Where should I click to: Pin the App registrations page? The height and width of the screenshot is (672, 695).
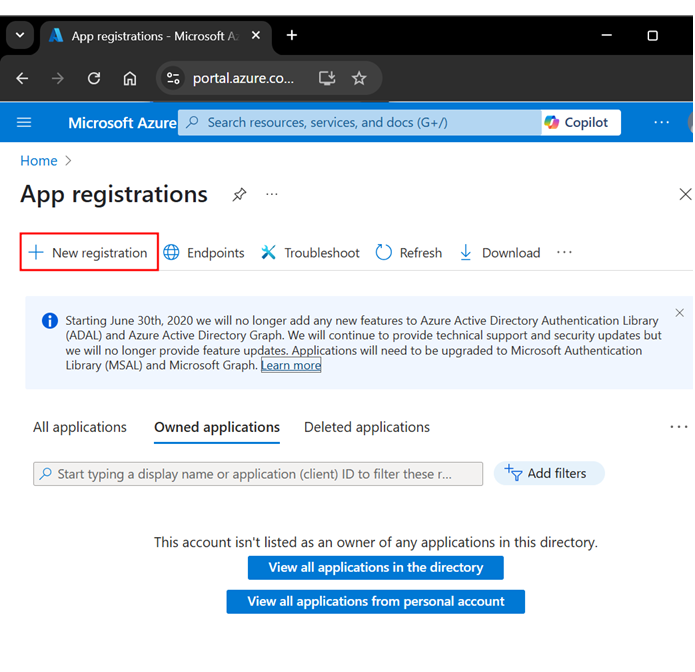(239, 195)
